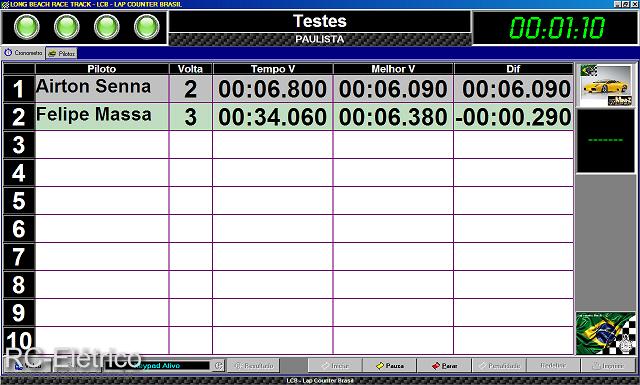Click the Brazil flag checkered image

(606, 334)
